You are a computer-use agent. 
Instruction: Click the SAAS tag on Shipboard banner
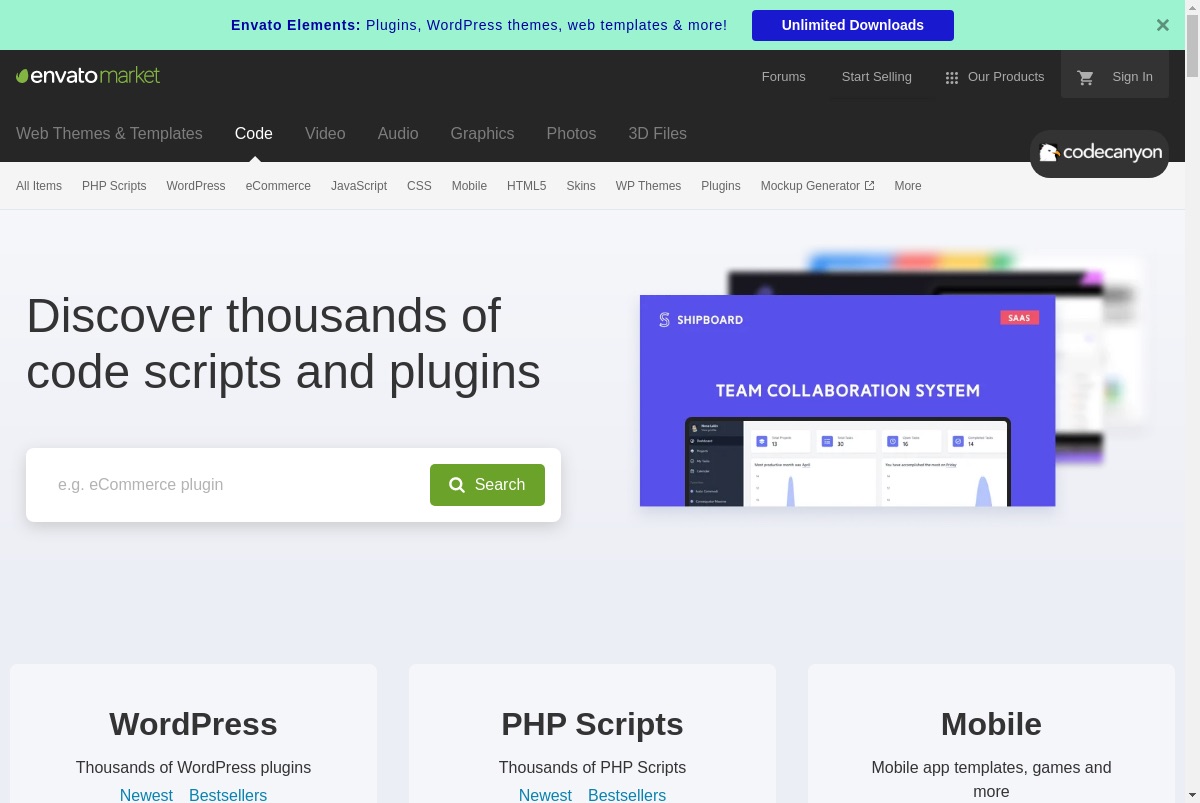(x=1019, y=318)
